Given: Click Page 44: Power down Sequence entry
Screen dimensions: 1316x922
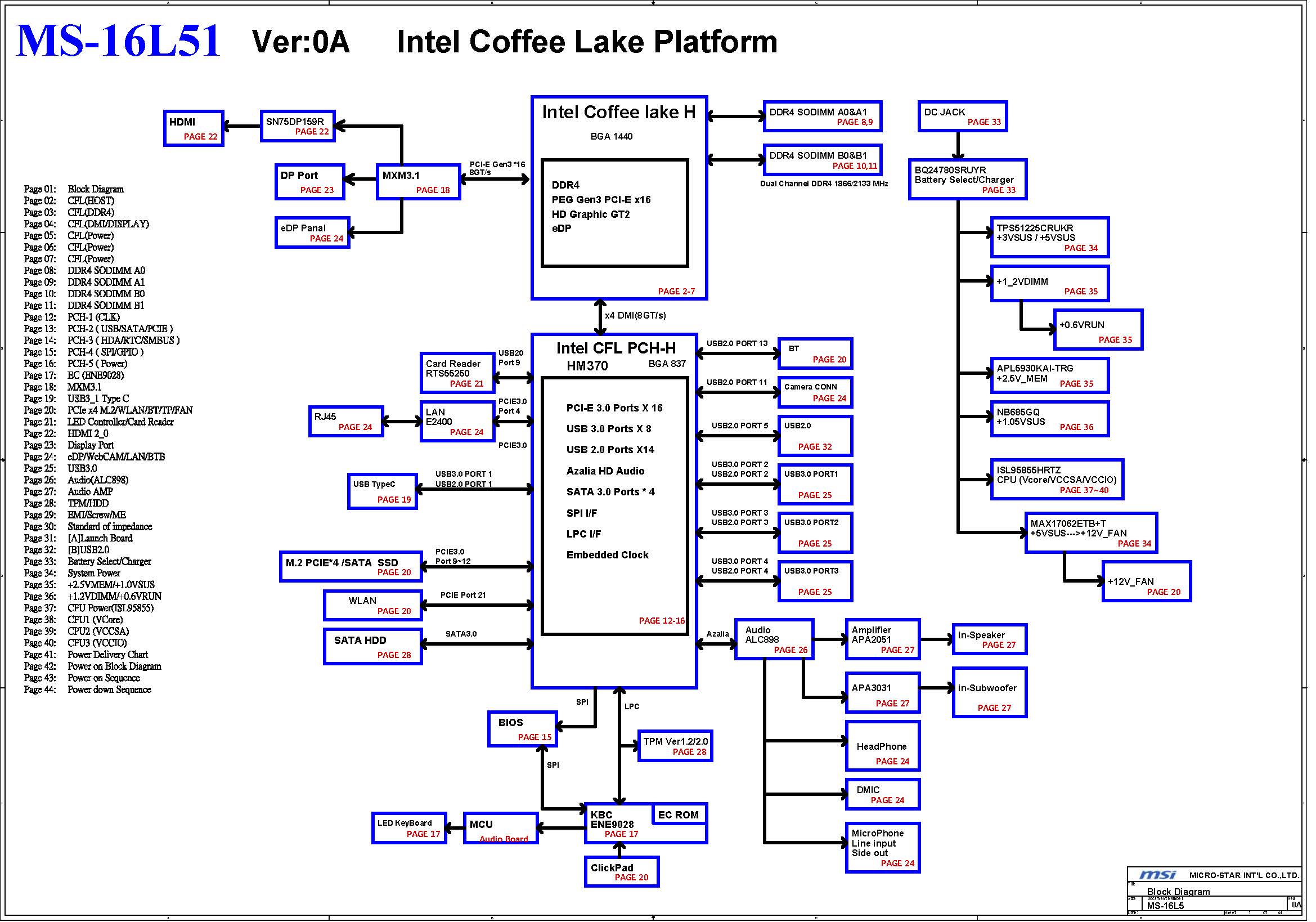Looking at the screenshot, I should (88, 690).
